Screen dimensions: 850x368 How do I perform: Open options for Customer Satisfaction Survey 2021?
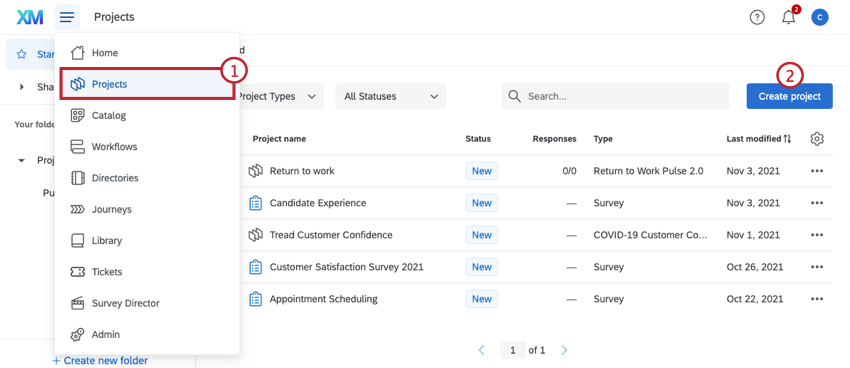[x=817, y=267]
